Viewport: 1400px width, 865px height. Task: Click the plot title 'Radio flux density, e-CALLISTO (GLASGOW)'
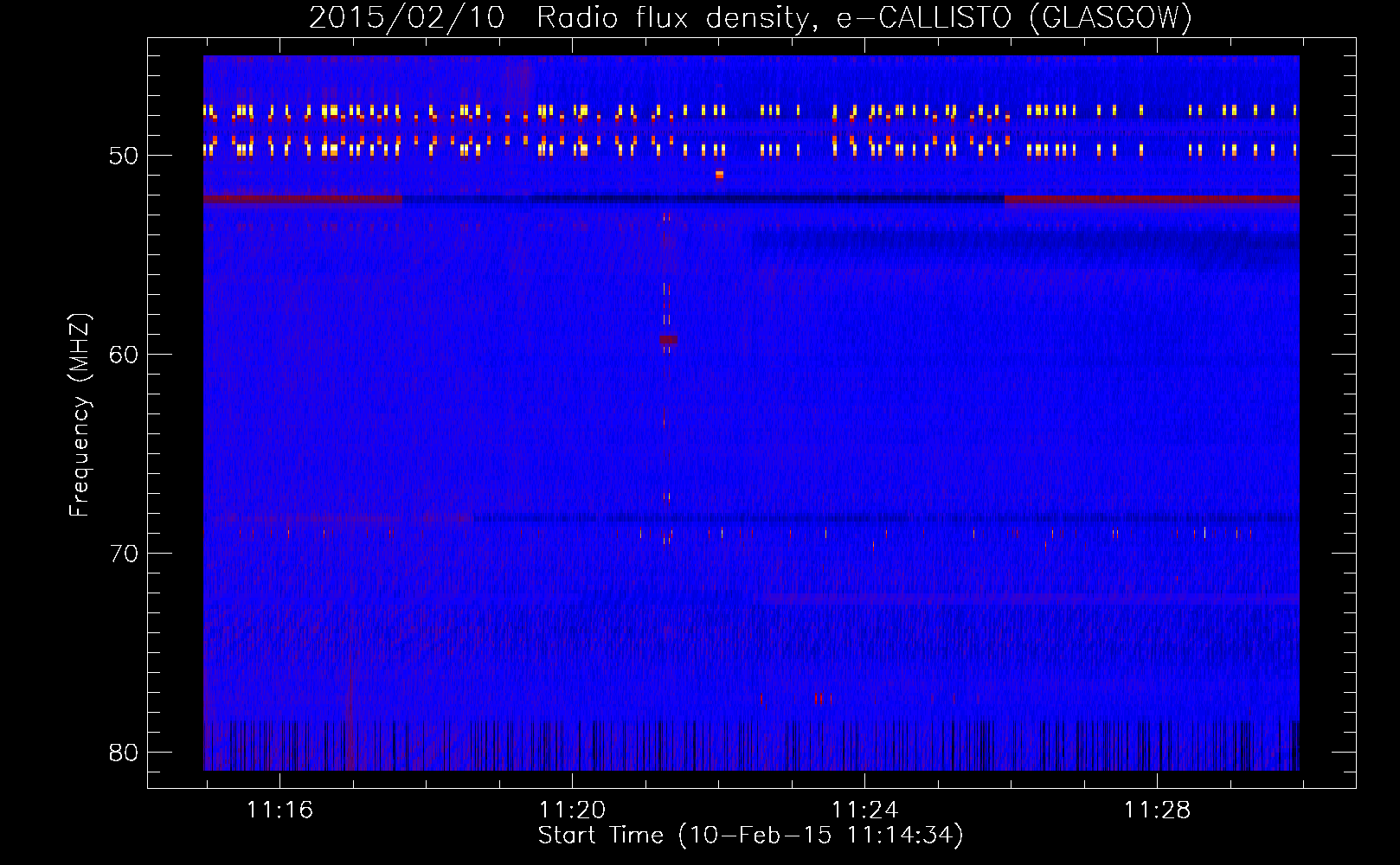pyautogui.click(x=864, y=18)
